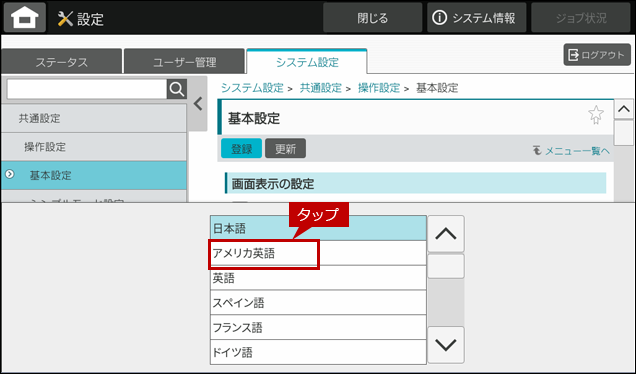636x374 pixels.
Task: Choose スペイン語 from the language list
Action: (x=318, y=303)
